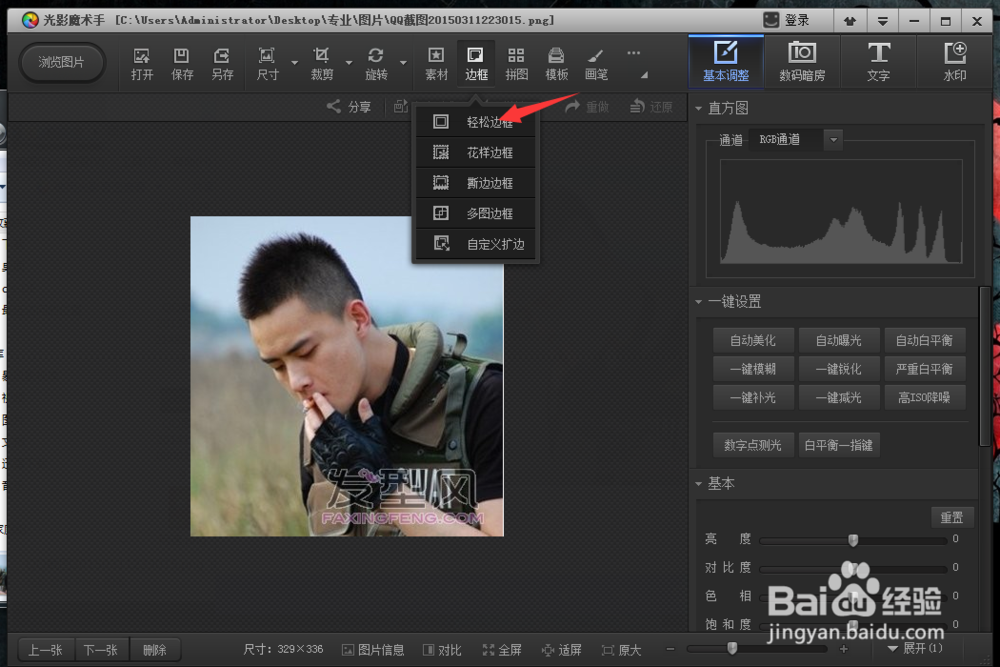This screenshot has width=1000, height=667.
Task: Switch to the 文字 text tab
Action: click(879, 61)
